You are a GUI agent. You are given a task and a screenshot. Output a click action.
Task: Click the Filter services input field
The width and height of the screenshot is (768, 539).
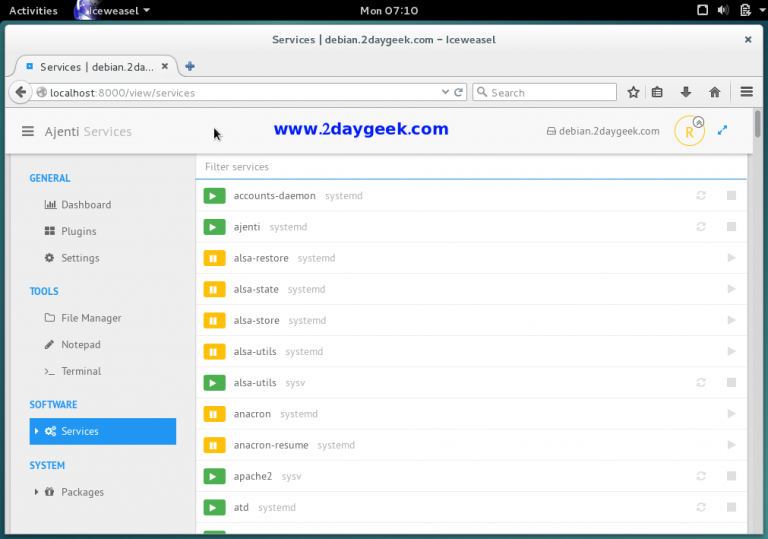470,167
